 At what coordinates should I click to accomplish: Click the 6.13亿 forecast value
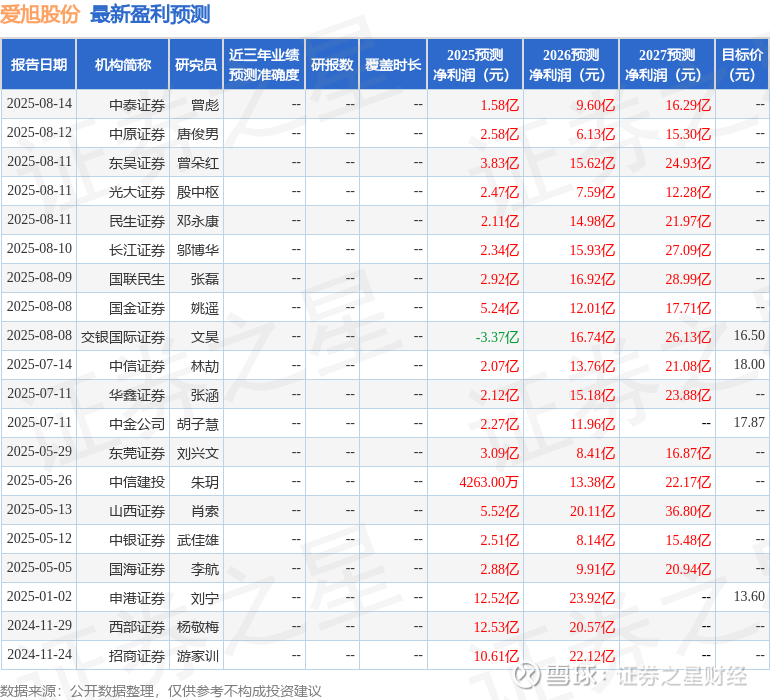(595, 134)
